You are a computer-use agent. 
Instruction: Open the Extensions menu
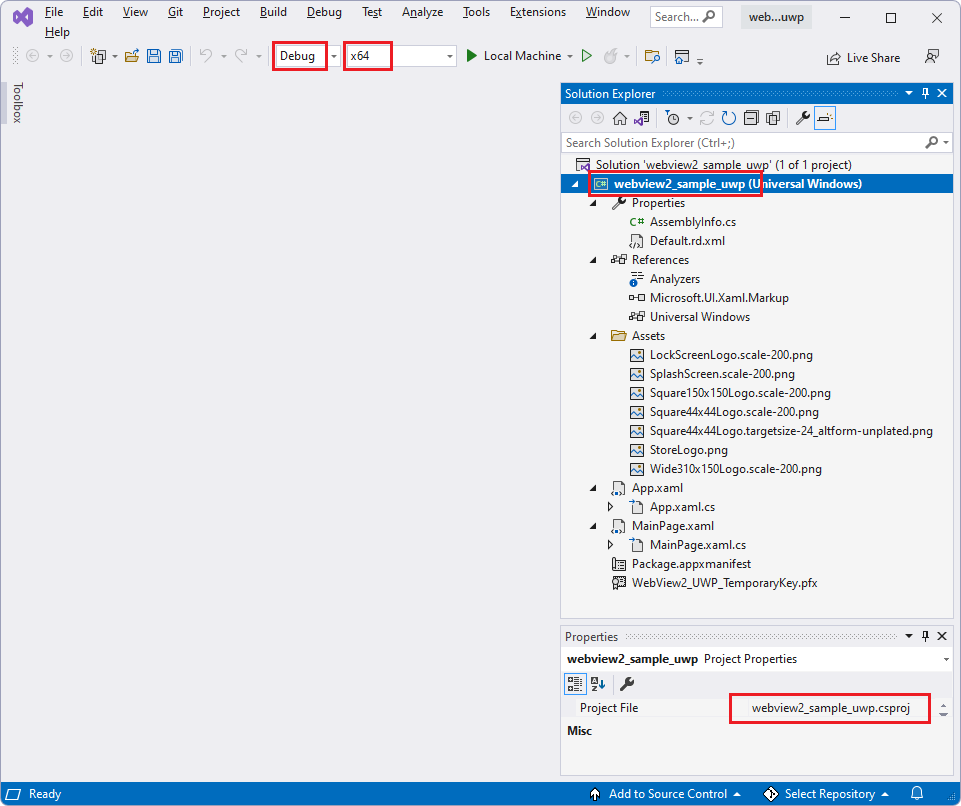pyautogui.click(x=537, y=12)
